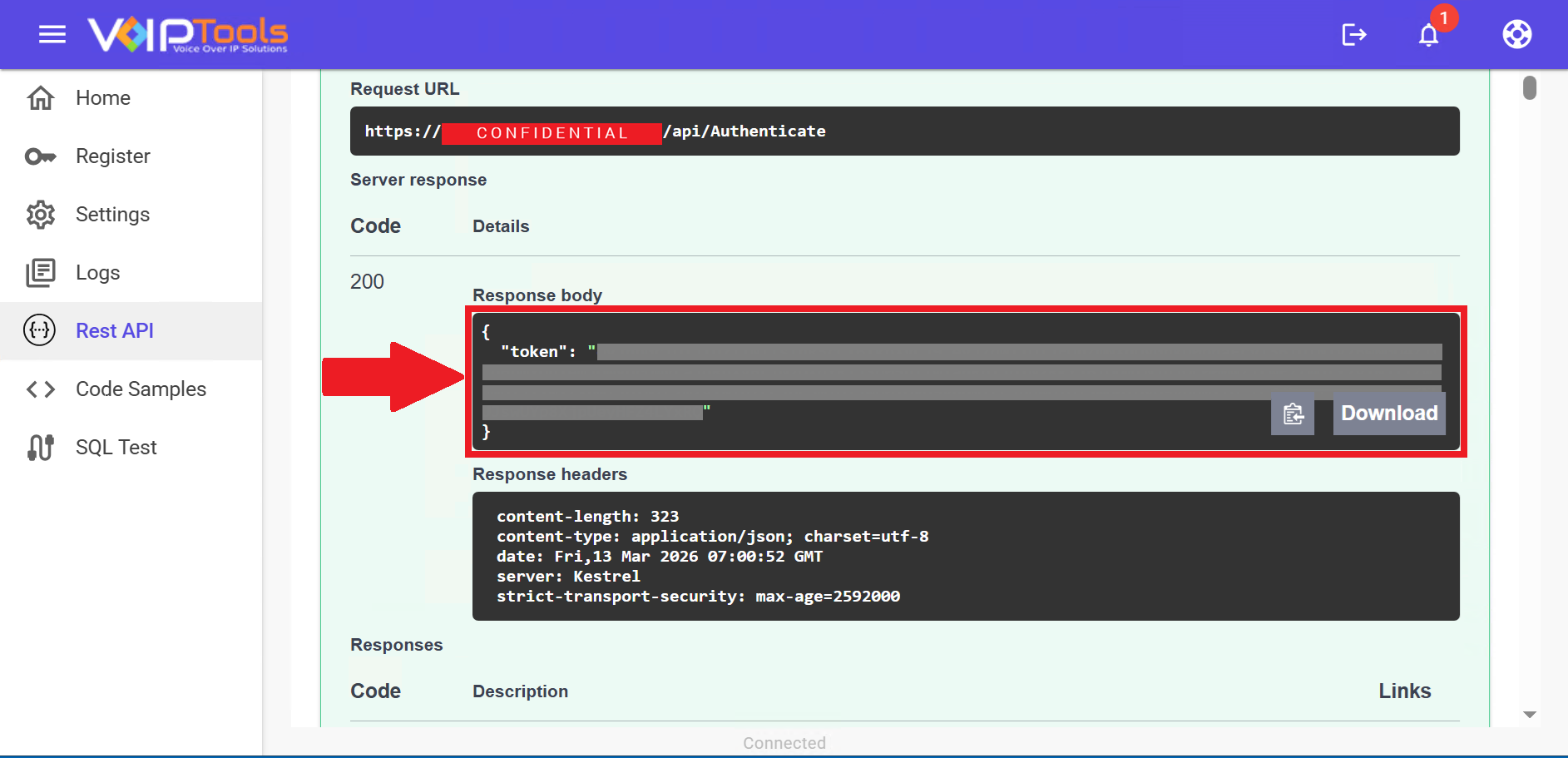The image size is (1568, 758).
Task: Click the Register key icon
Action: 41,156
